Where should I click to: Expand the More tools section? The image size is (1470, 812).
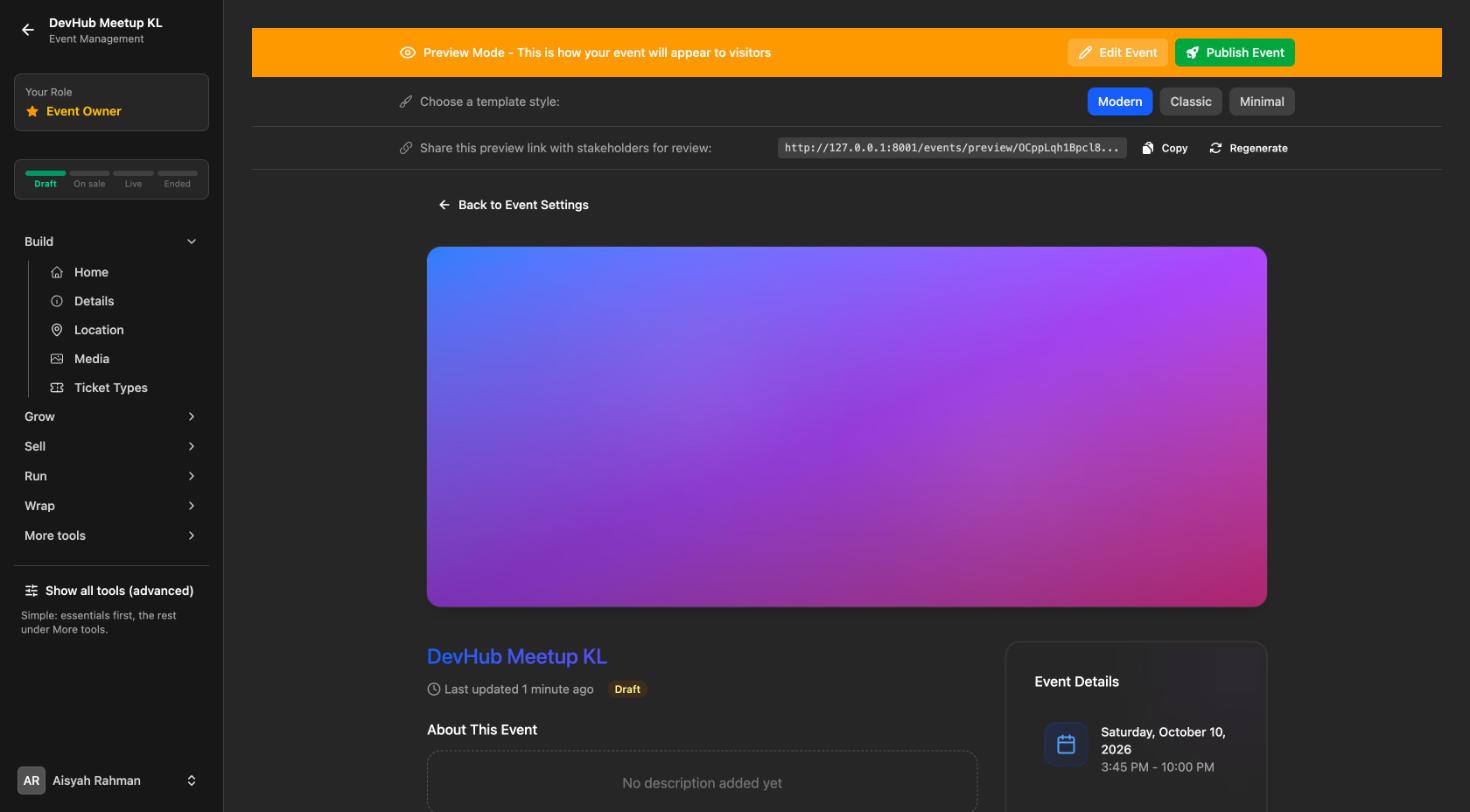(x=111, y=536)
